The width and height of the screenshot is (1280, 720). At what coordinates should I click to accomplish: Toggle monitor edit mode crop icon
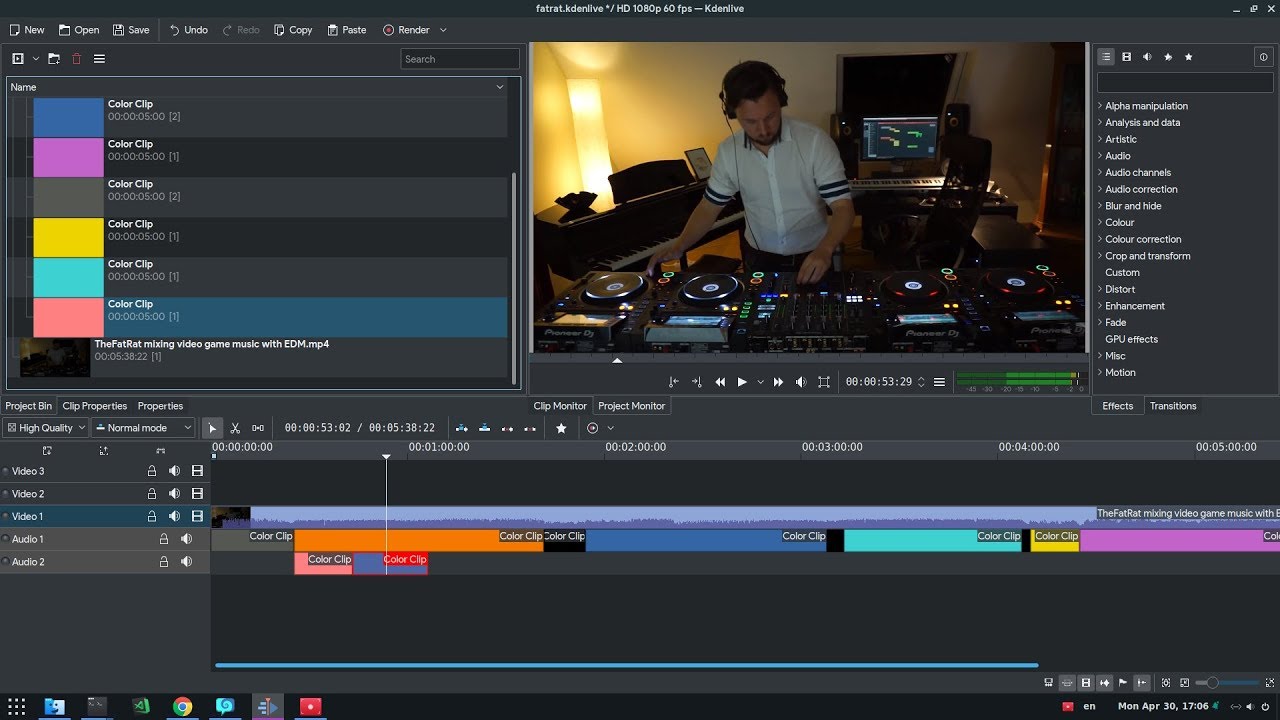tap(824, 382)
